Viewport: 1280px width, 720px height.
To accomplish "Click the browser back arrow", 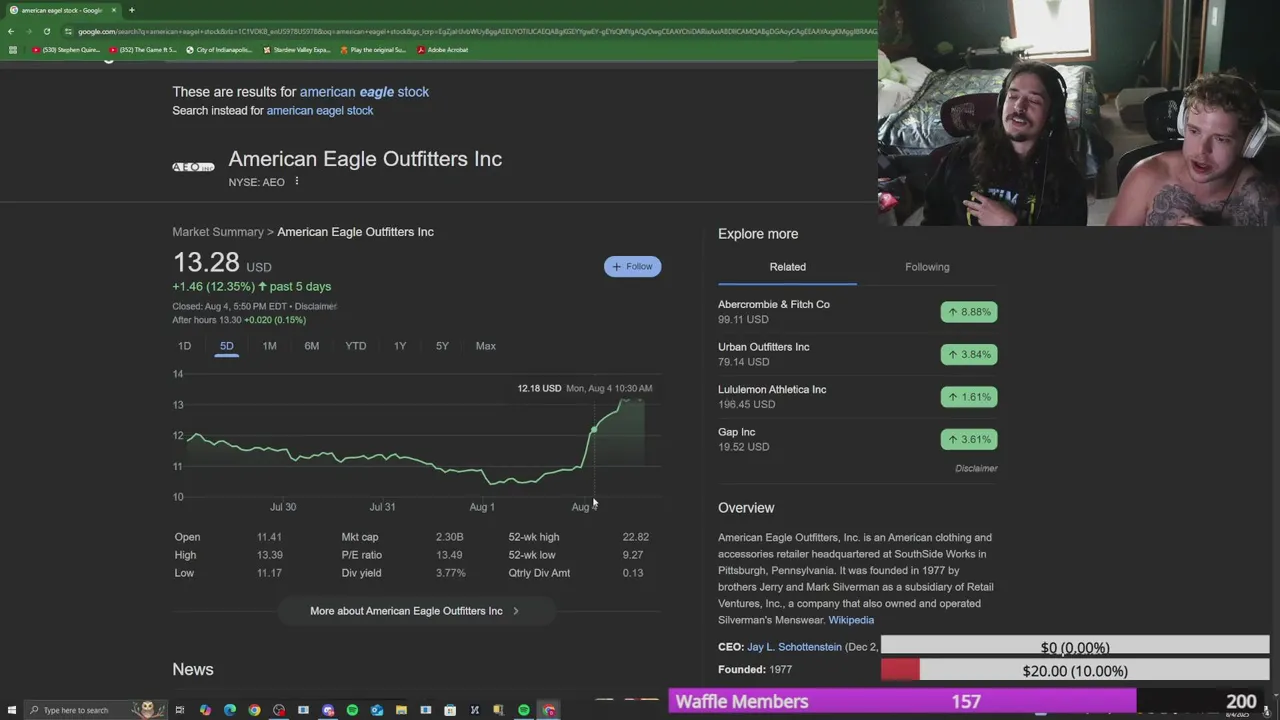I will 11,31.
